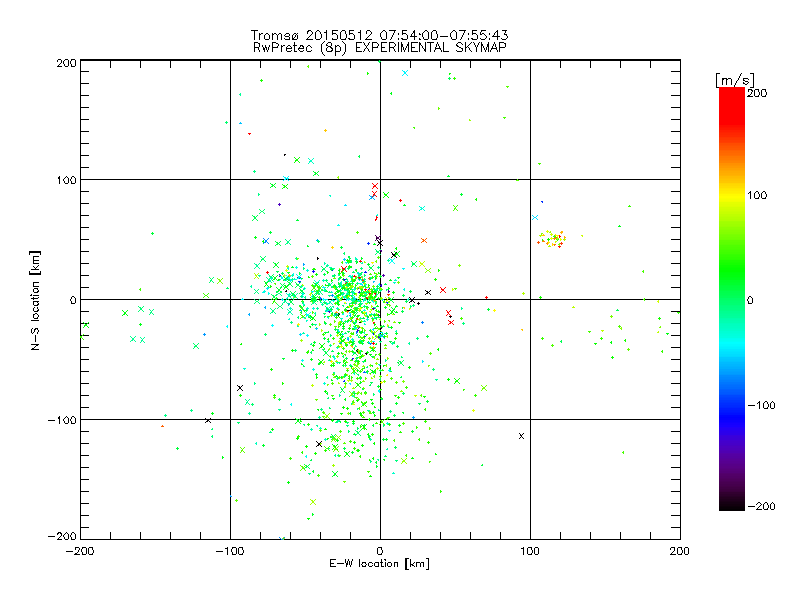The image size is (800, 600).
Task: Click the 'E-W location [km]' axis label
Action: point(379,564)
